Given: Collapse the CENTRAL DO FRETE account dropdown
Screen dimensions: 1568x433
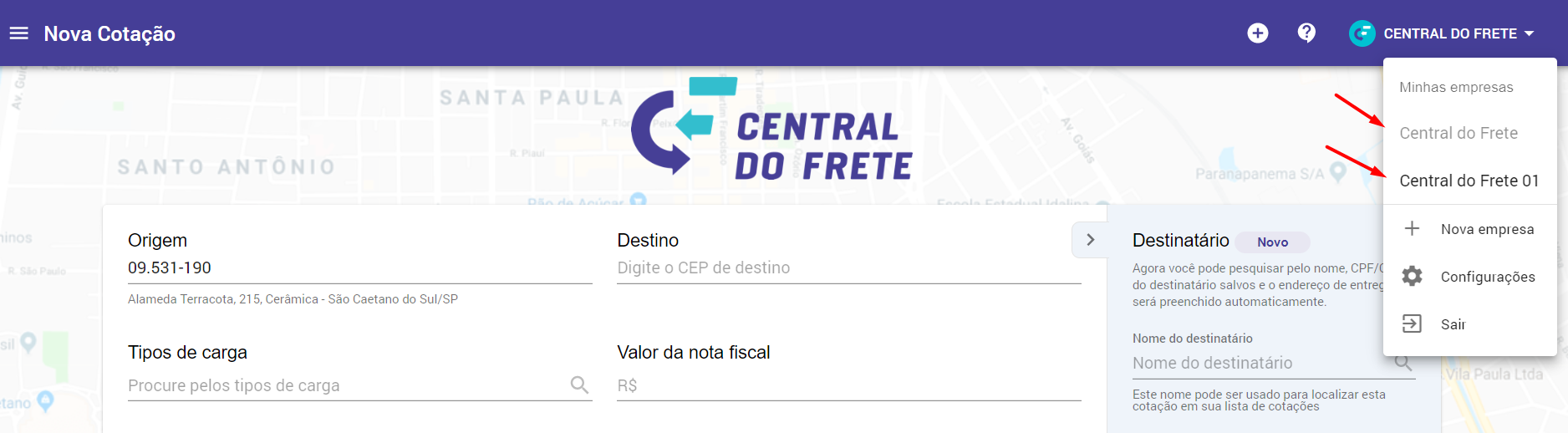Looking at the screenshot, I should [1530, 33].
